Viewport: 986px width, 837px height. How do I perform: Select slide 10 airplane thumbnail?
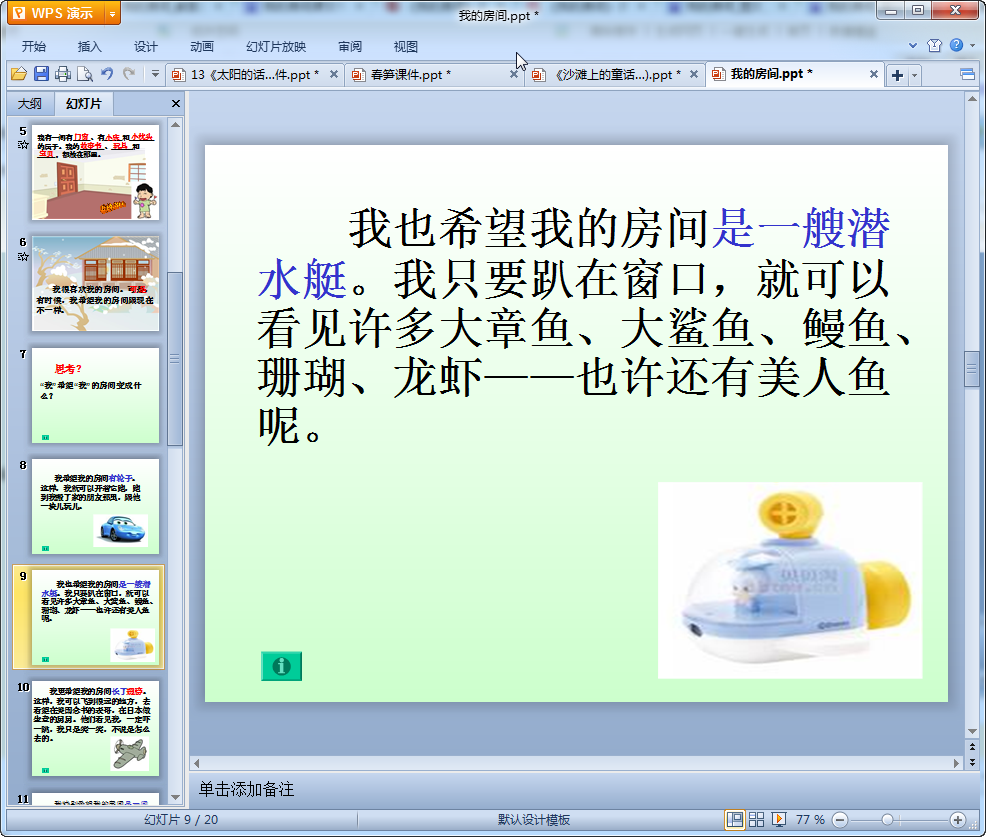click(x=96, y=728)
